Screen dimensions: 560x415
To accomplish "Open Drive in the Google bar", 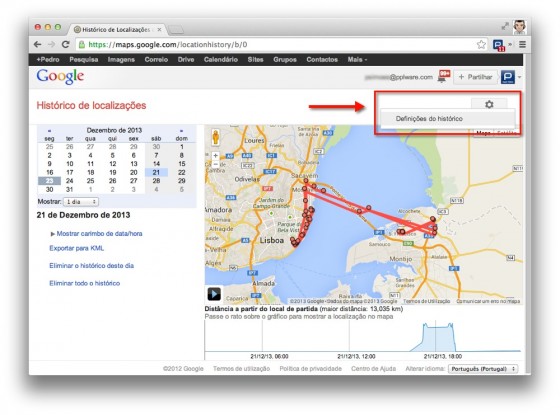I will coord(186,60).
